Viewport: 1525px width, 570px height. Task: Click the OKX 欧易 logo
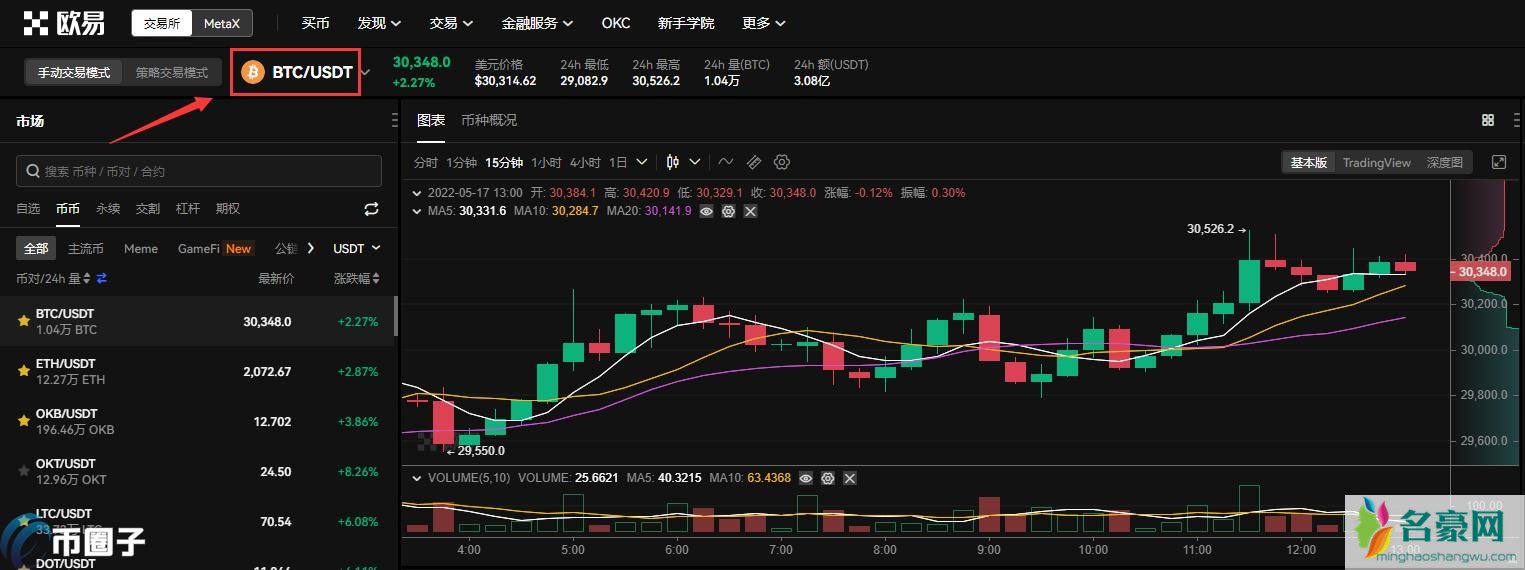64,22
